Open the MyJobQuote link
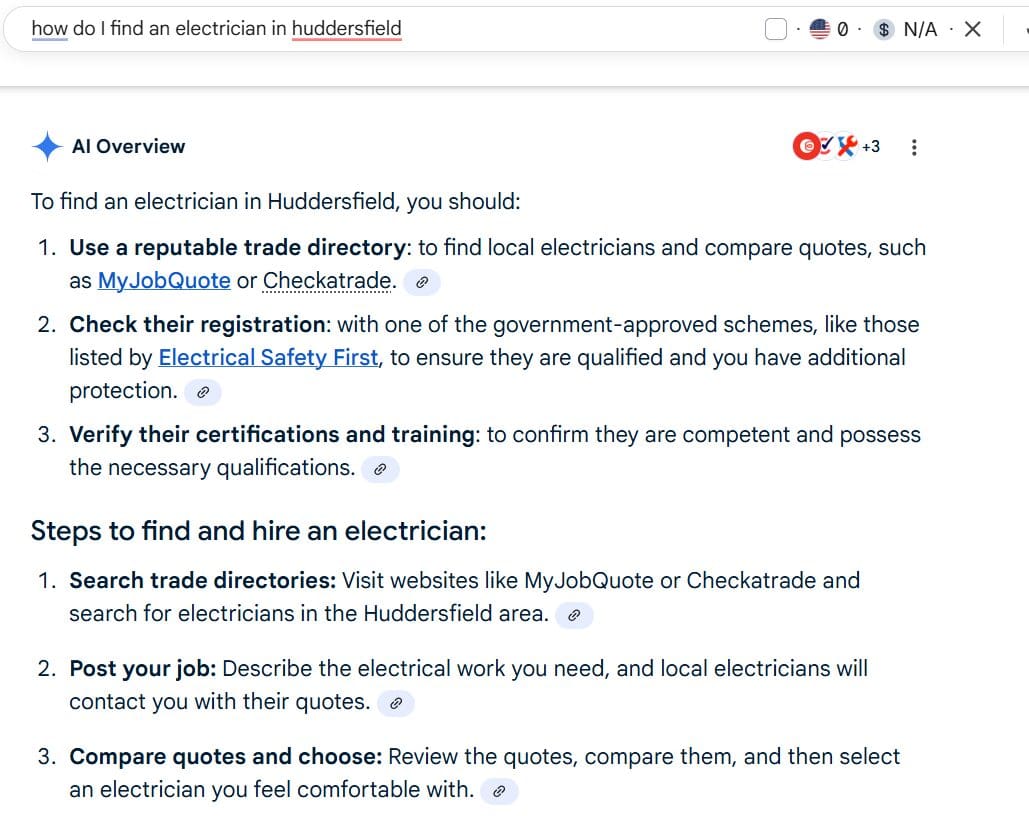The width and height of the screenshot is (1029, 816). [x=164, y=281]
